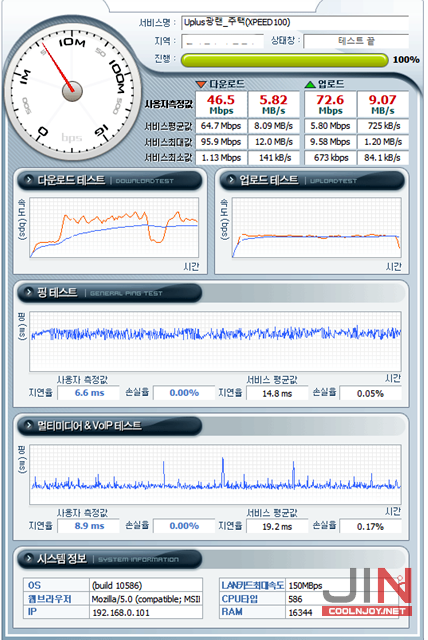Select the 1.20 MB/s upload maximum cell
This screenshot has width=428, height=640.
click(383, 142)
